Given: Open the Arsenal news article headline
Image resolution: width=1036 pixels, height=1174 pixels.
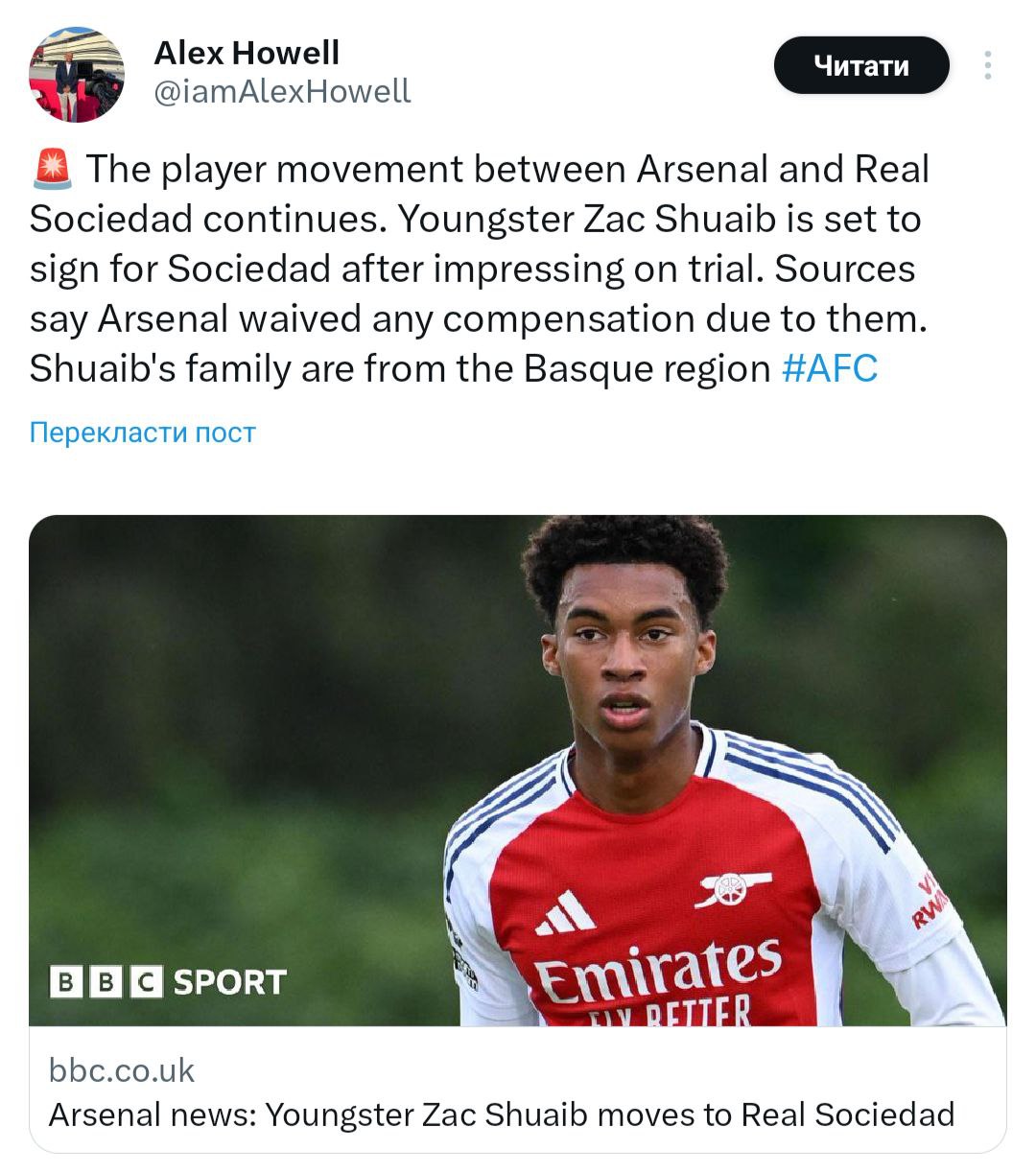Looking at the screenshot, I should coord(501,1115).
